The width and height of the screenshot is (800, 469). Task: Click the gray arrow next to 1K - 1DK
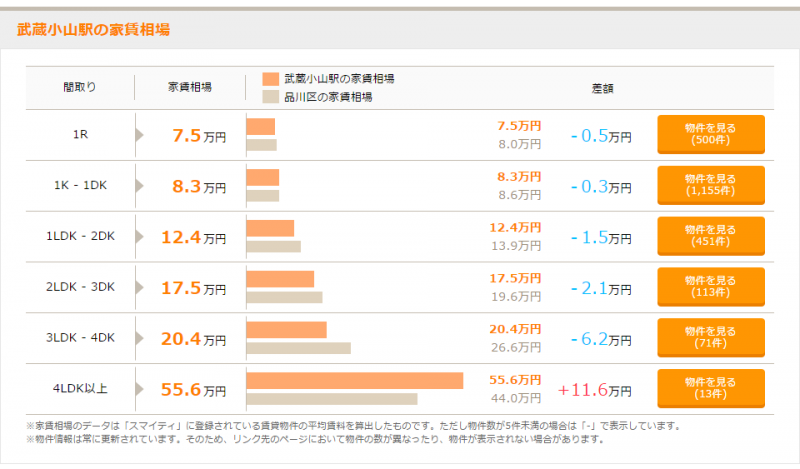point(140,186)
